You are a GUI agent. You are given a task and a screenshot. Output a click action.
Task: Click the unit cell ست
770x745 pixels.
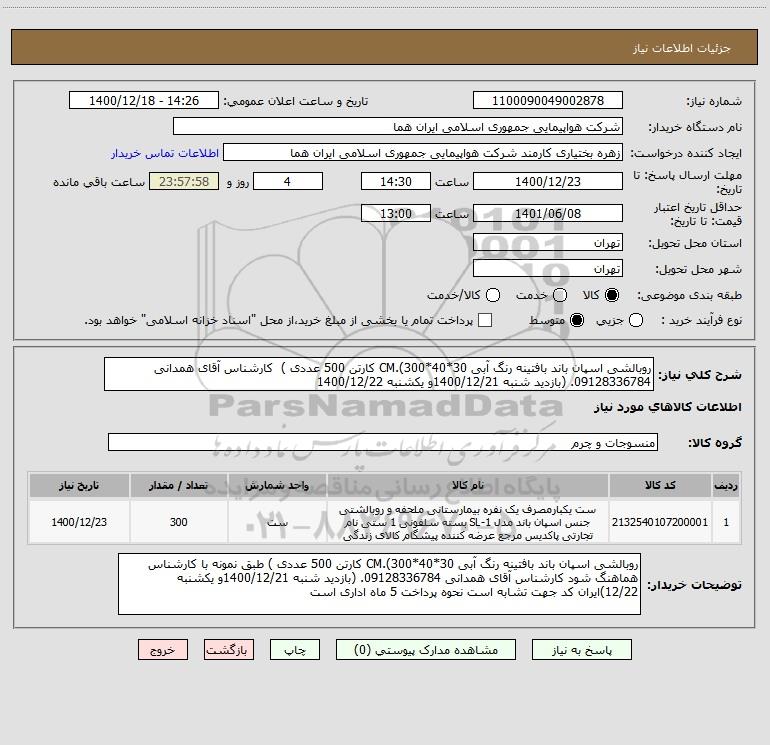coord(277,522)
